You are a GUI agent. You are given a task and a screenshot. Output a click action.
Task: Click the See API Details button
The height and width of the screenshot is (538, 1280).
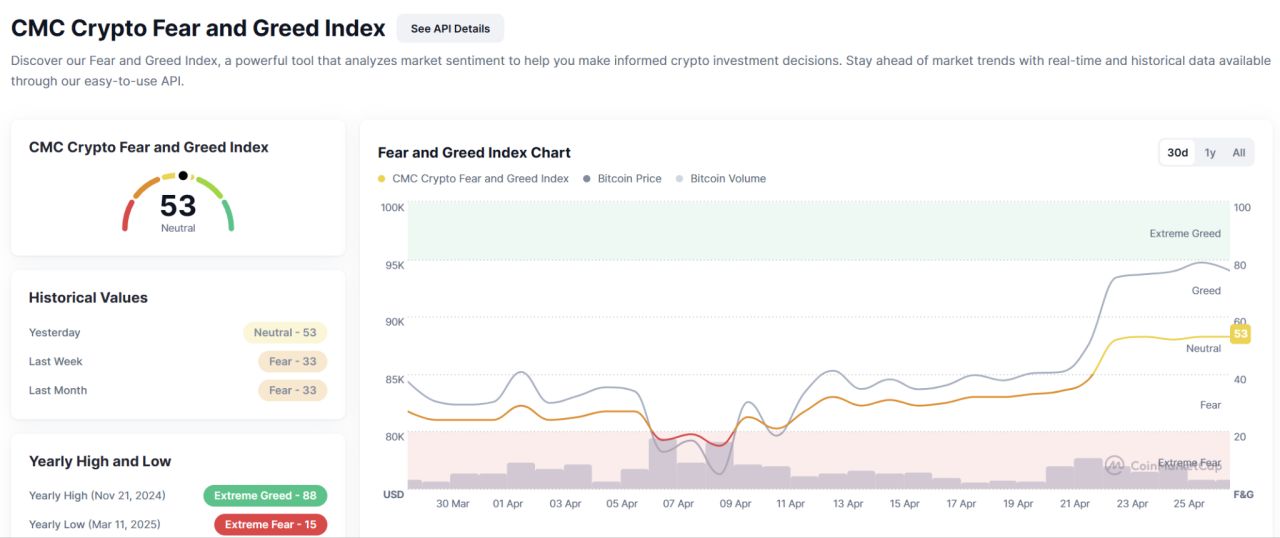[x=450, y=28]
